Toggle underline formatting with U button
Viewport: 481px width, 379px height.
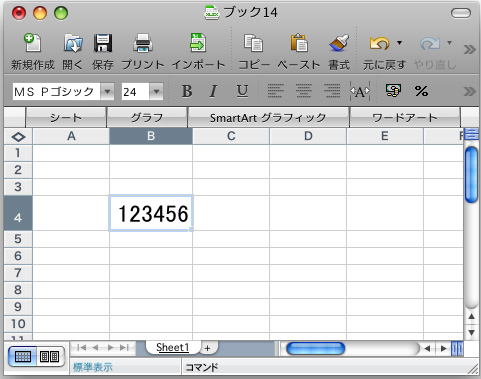pos(242,91)
